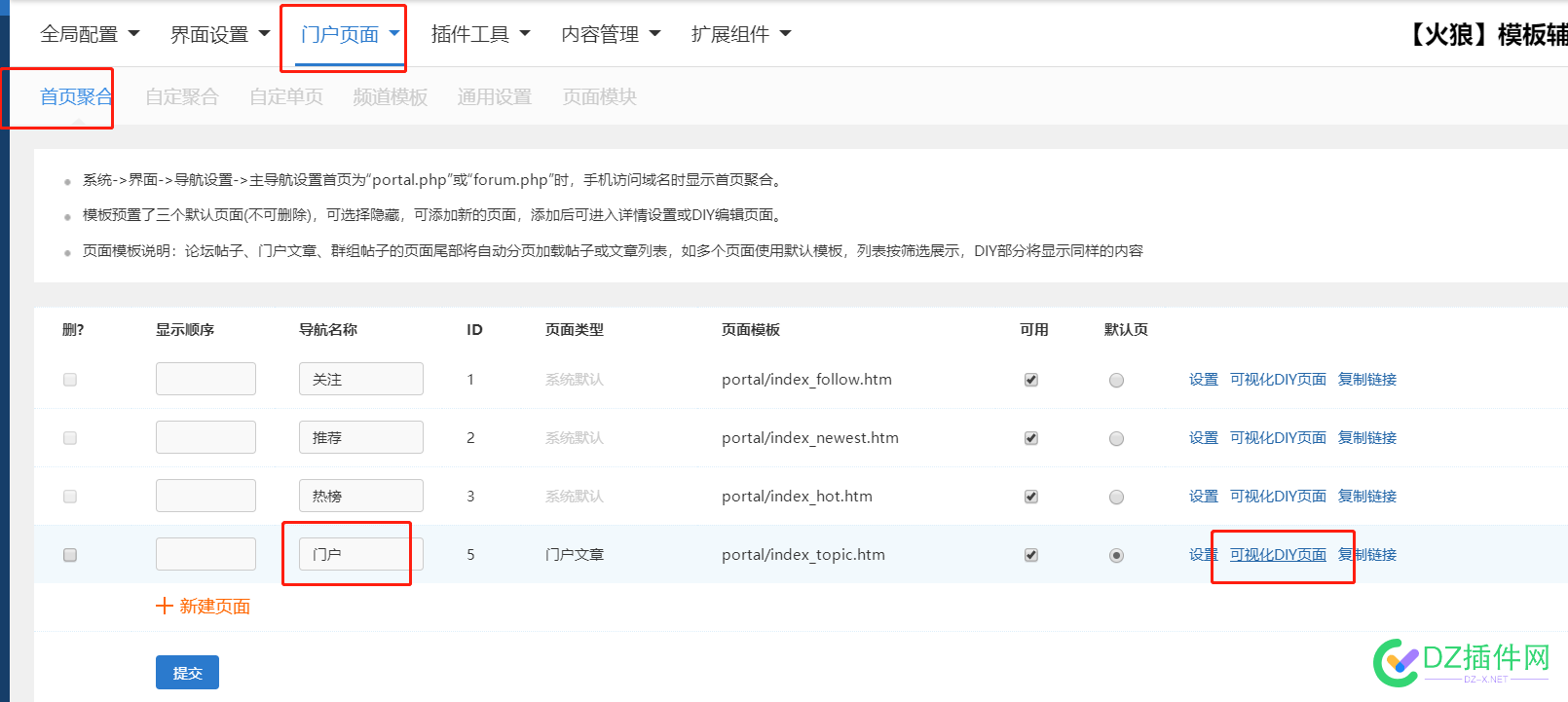Screen dimensions: 1568x702
Task: Uncheck 可用 for portal/index_hot.htm
Action: tap(1031, 497)
